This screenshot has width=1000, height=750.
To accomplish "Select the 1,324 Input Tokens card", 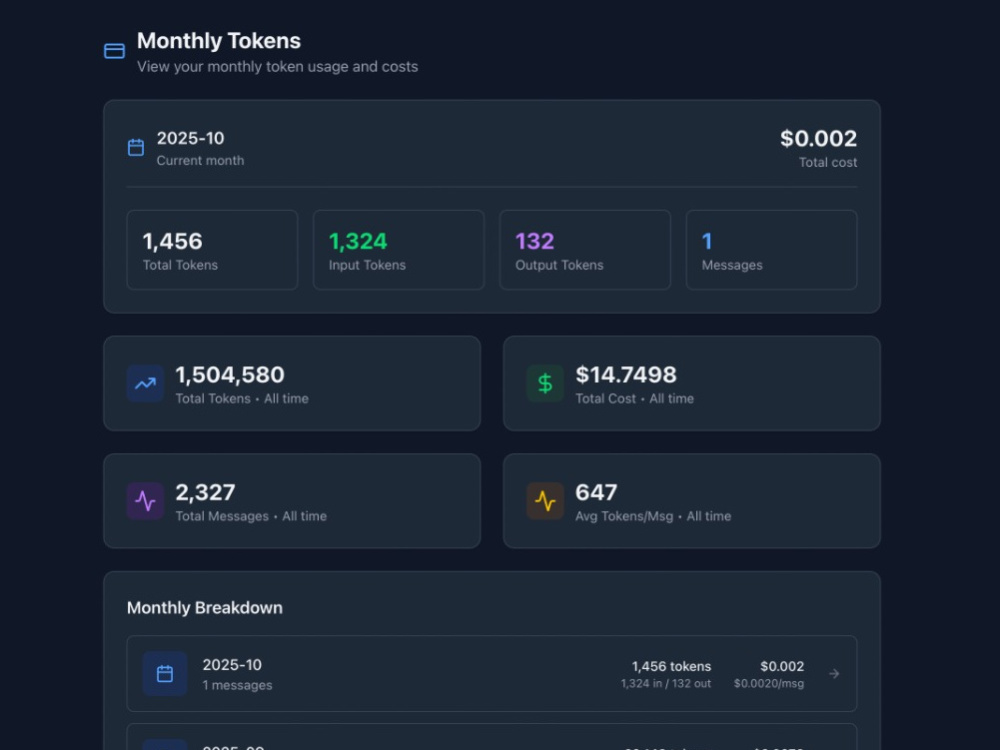I will point(399,250).
